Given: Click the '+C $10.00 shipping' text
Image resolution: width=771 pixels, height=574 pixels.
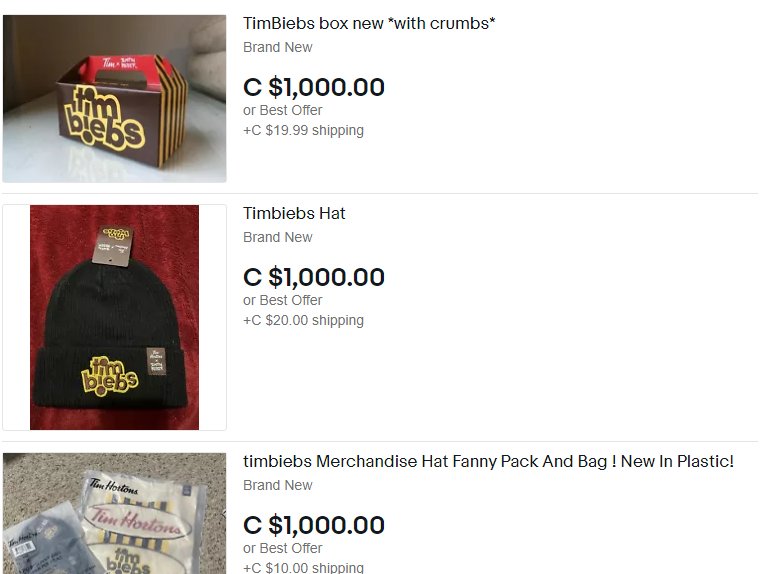Looking at the screenshot, I should tap(303, 567).
